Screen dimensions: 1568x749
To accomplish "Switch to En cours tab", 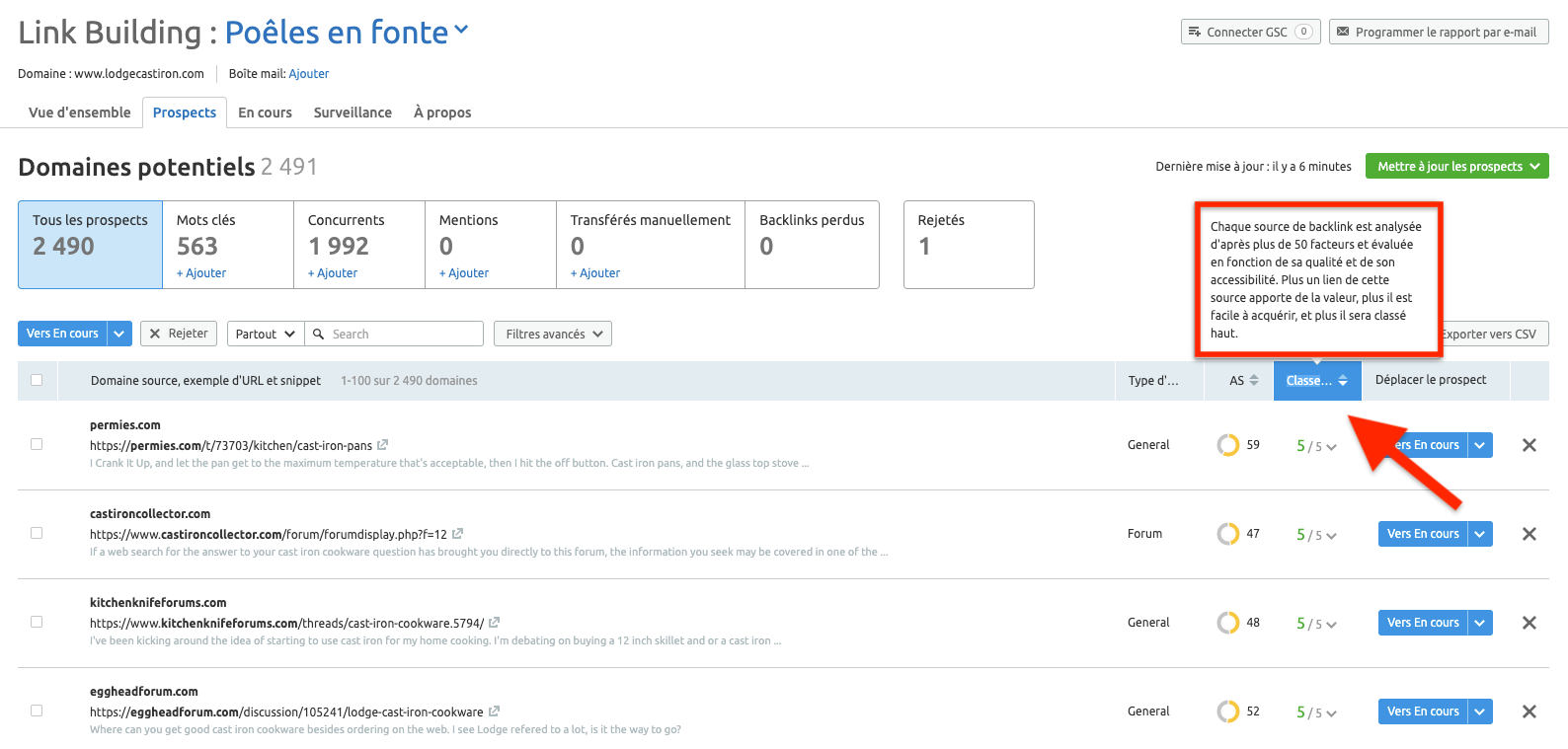I will point(265,112).
